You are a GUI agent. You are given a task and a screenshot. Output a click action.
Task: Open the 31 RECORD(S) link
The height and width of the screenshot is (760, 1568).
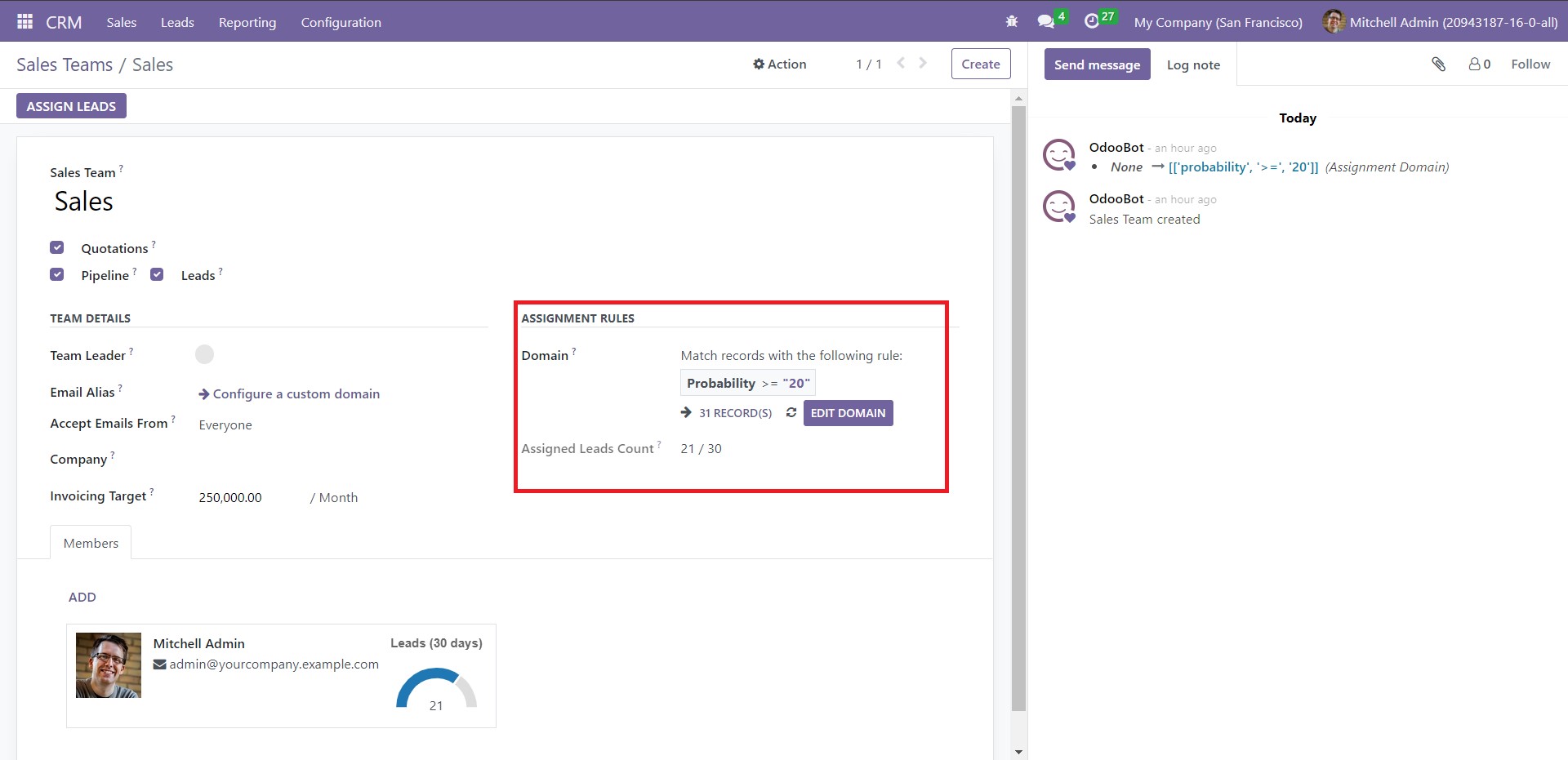tap(735, 413)
